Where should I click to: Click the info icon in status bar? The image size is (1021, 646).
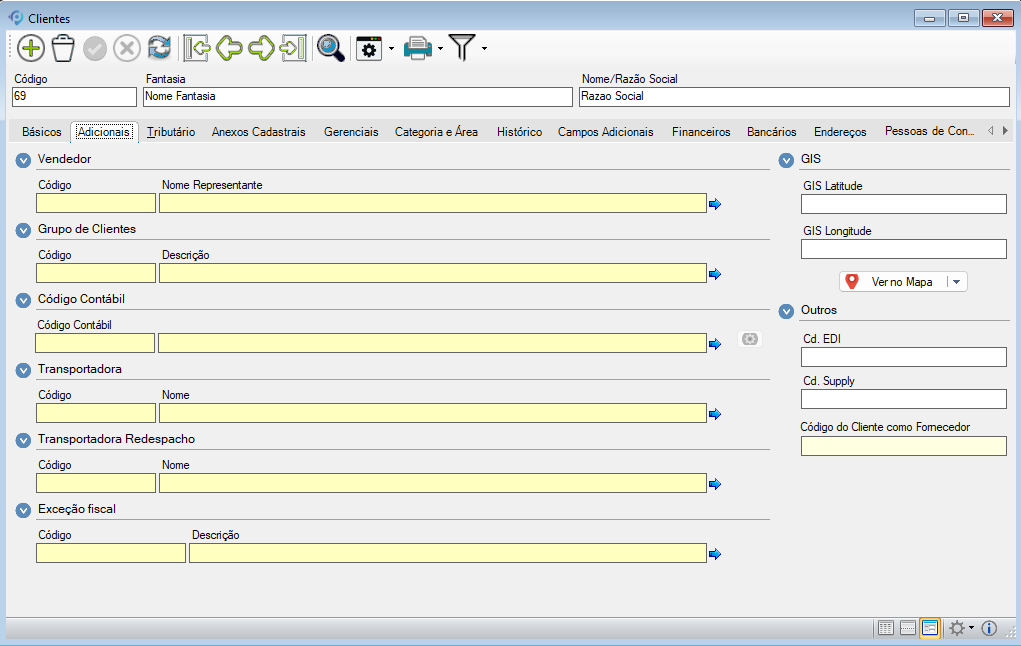(989, 628)
